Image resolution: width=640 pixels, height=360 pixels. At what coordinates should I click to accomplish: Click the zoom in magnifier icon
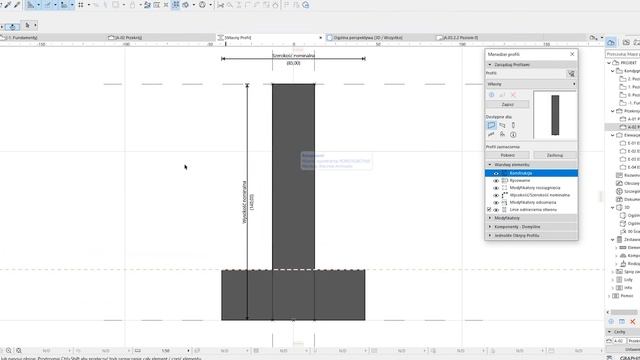[x=9, y=351]
